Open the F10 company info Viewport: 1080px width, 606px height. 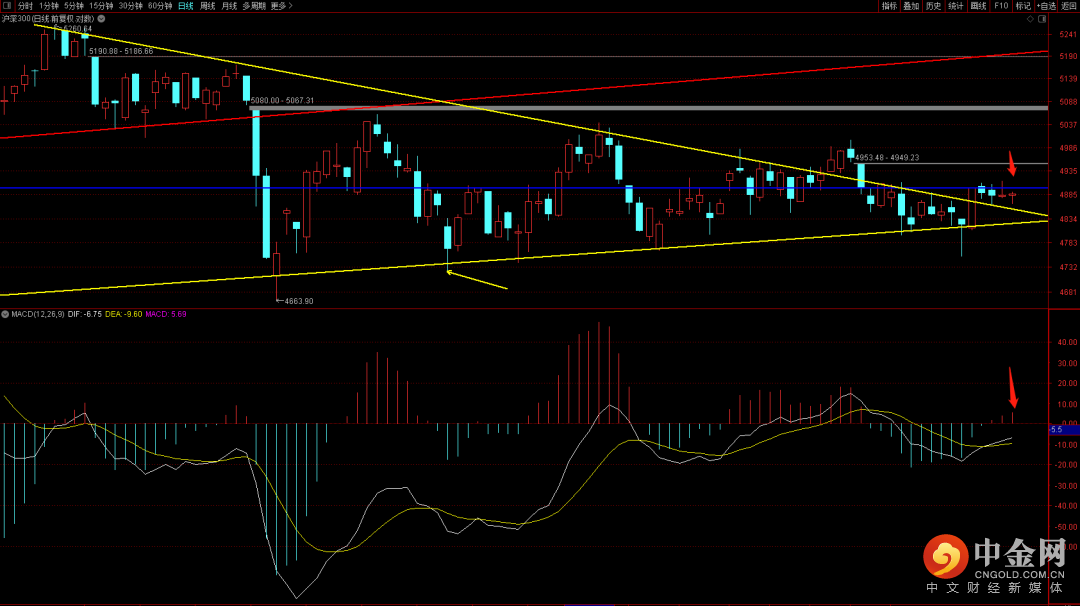click(1000, 6)
